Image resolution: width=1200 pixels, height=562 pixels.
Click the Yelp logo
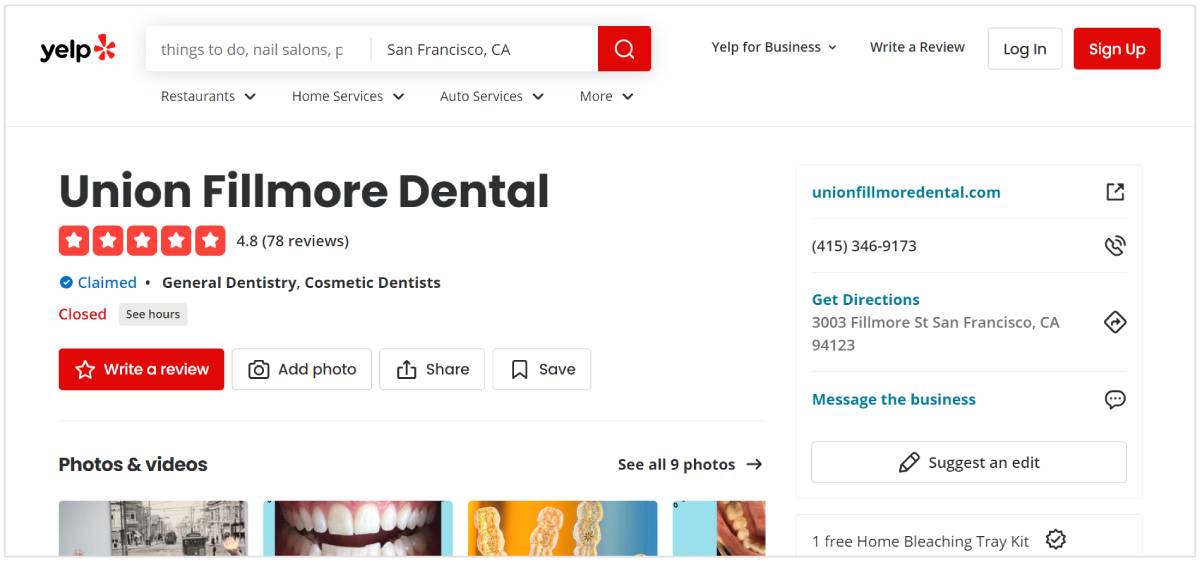[78, 49]
